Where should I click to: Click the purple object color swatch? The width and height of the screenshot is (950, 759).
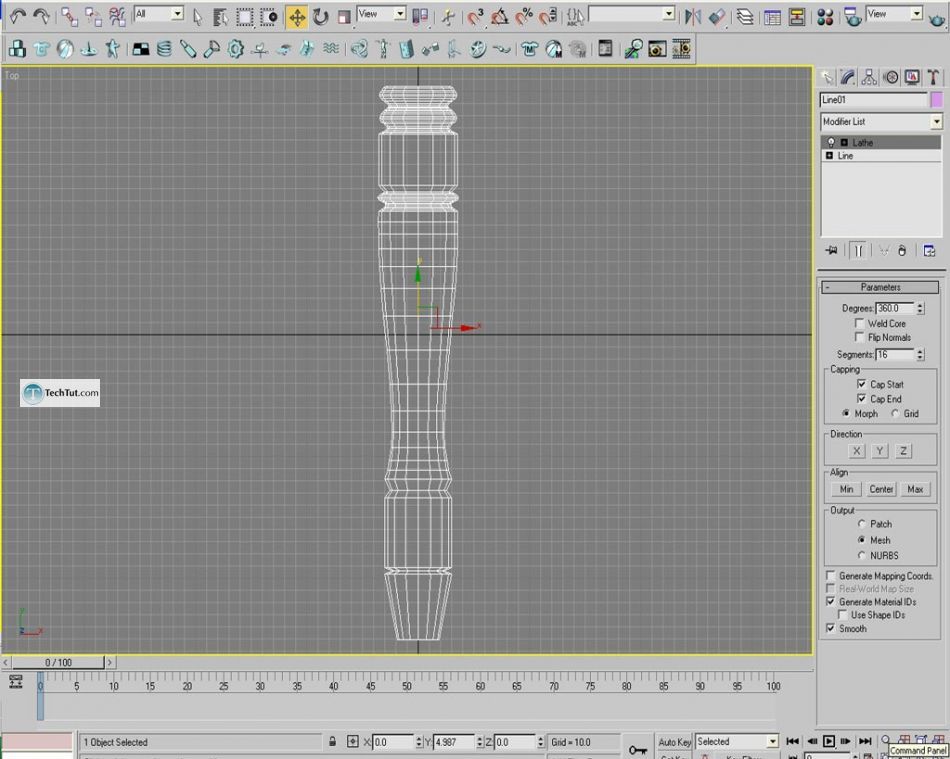936,100
